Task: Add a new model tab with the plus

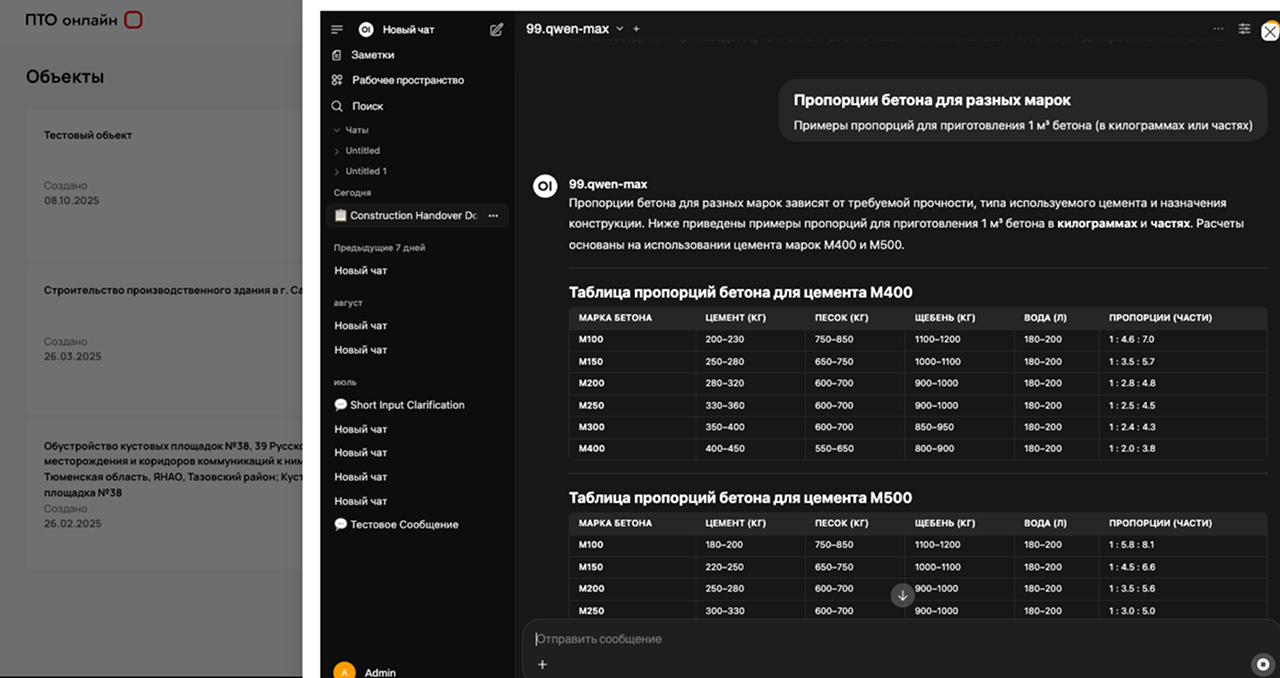Action: [x=636, y=29]
